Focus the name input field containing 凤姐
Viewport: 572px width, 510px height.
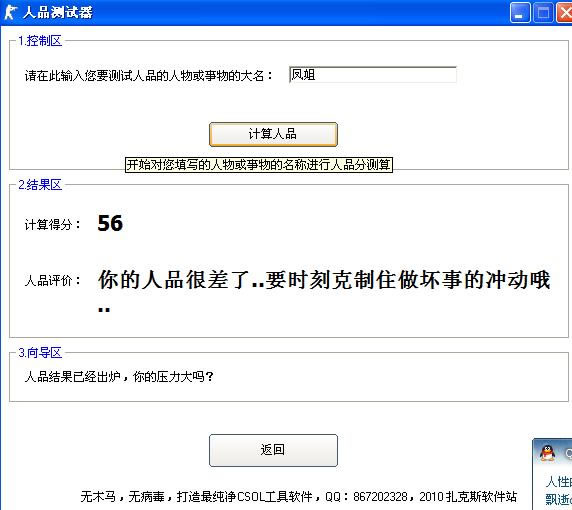click(372, 75)
